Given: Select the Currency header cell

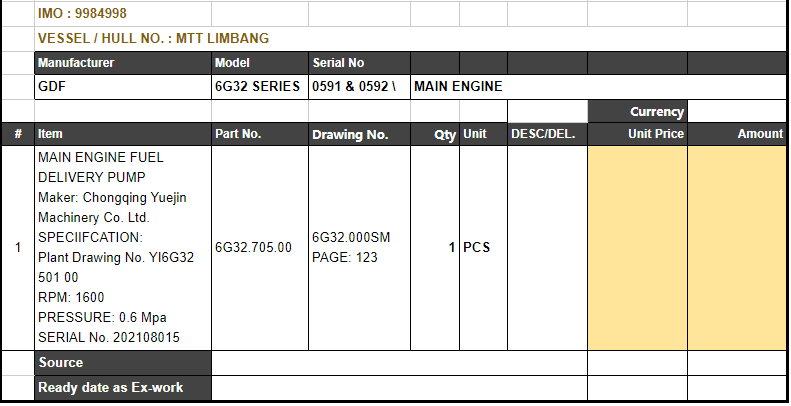Looking at the screenshot, I should coord(637,112).
